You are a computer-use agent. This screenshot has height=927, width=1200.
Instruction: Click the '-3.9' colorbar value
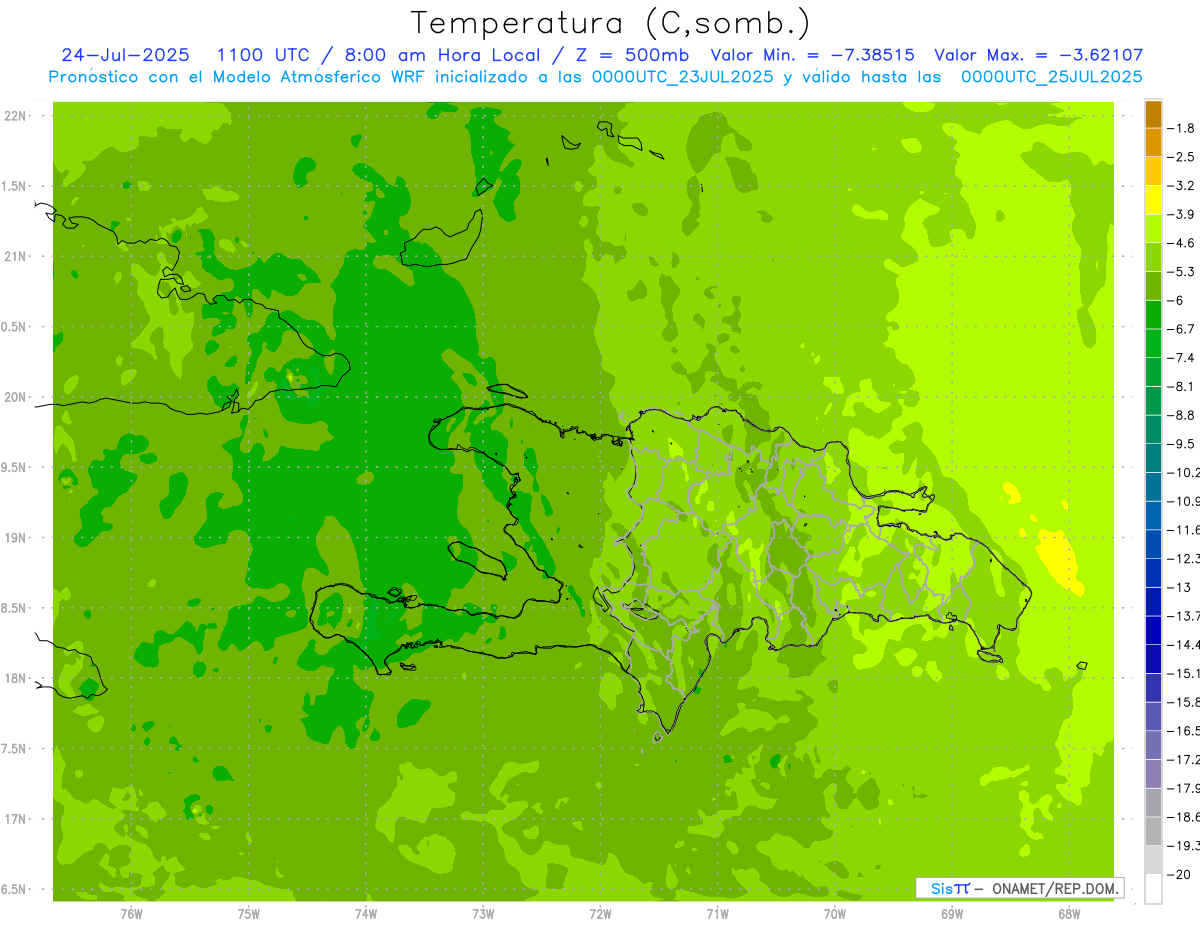click(x=1182, y=214)
